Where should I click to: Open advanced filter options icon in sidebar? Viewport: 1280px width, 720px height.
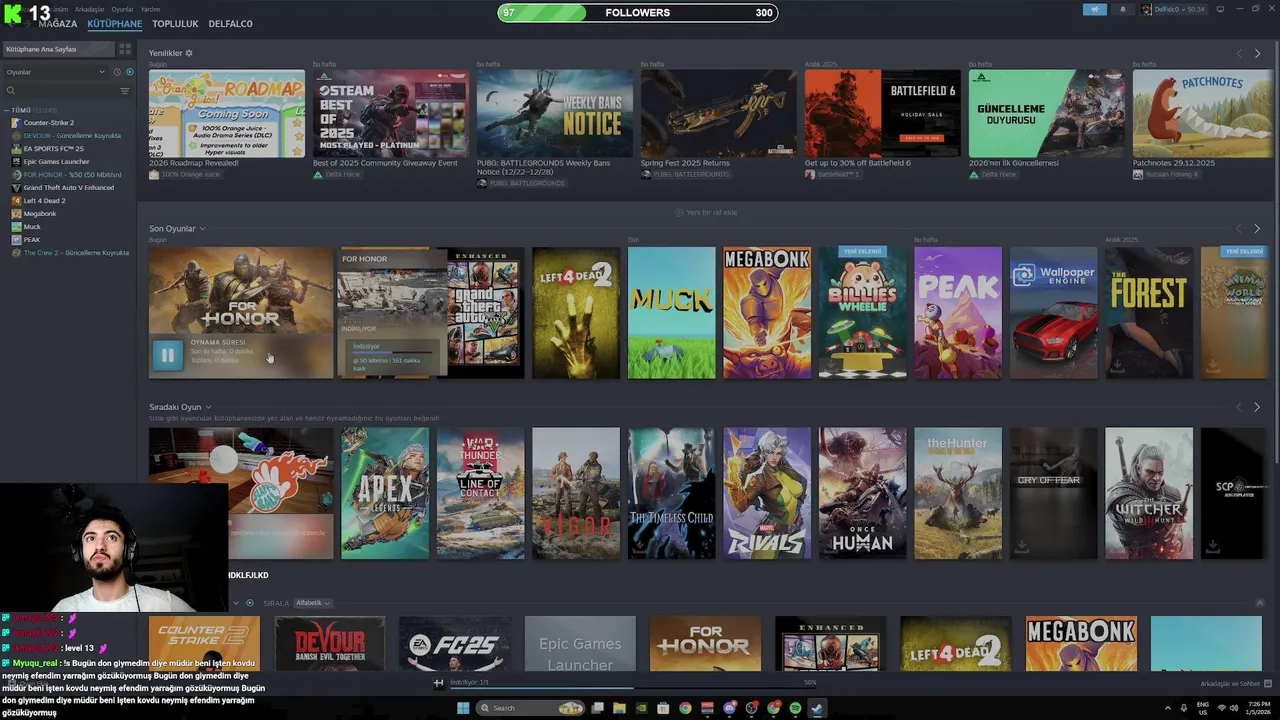coord(125,91)
